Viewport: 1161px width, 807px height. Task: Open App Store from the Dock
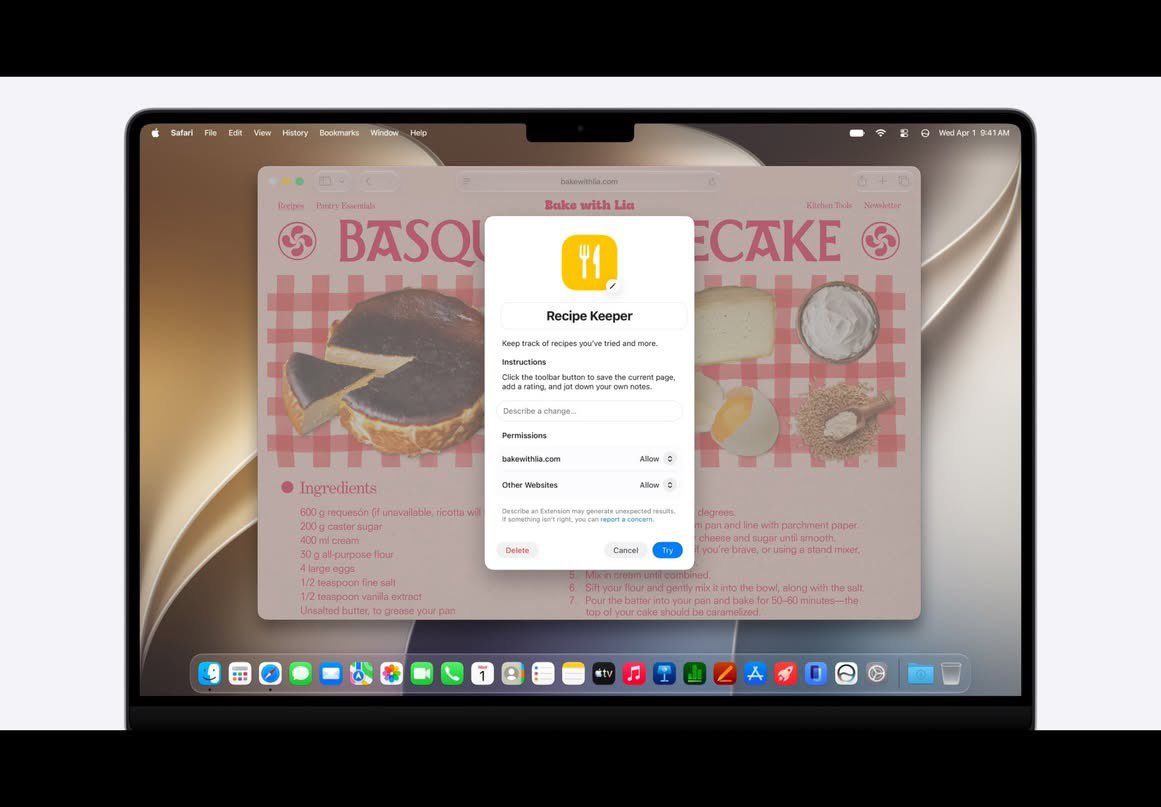click(x=755, y=673)
